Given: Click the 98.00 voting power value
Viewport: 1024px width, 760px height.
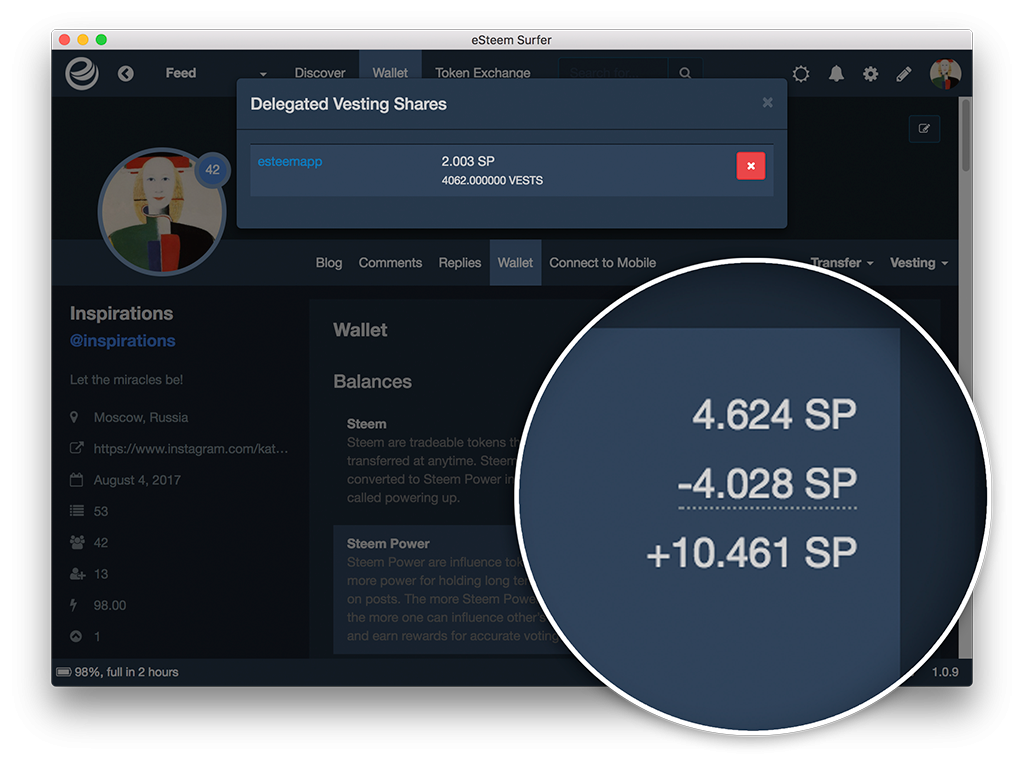Looking at the screenshot, I should (110, 605).
